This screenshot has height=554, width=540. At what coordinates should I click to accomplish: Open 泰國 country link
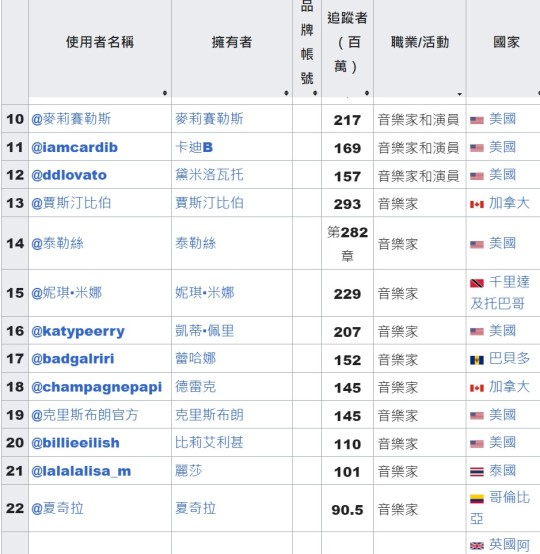(x=503, y=471)
